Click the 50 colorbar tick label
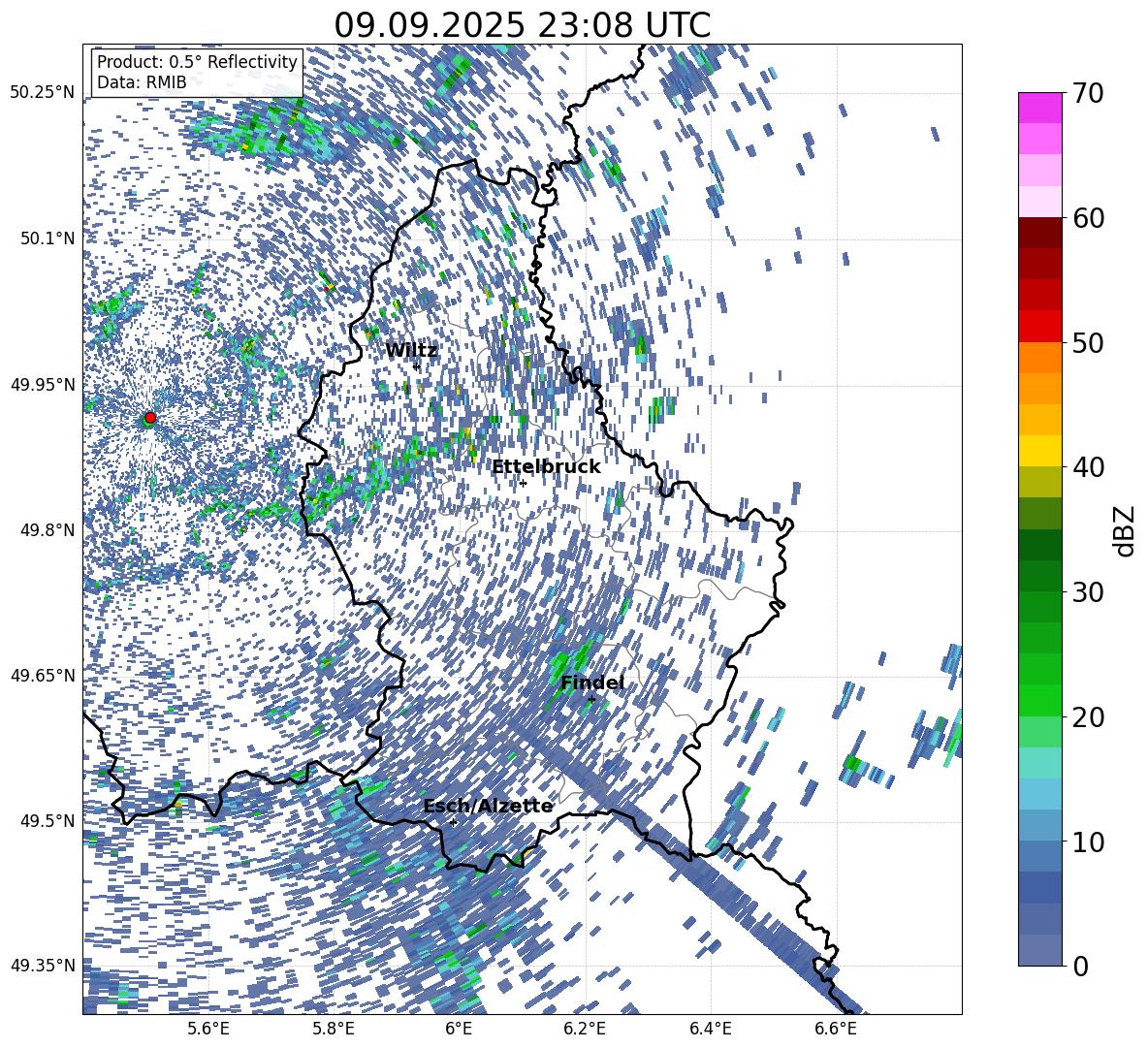The width and height of the screenshot is (1148, 1048). click(1088, 342)
